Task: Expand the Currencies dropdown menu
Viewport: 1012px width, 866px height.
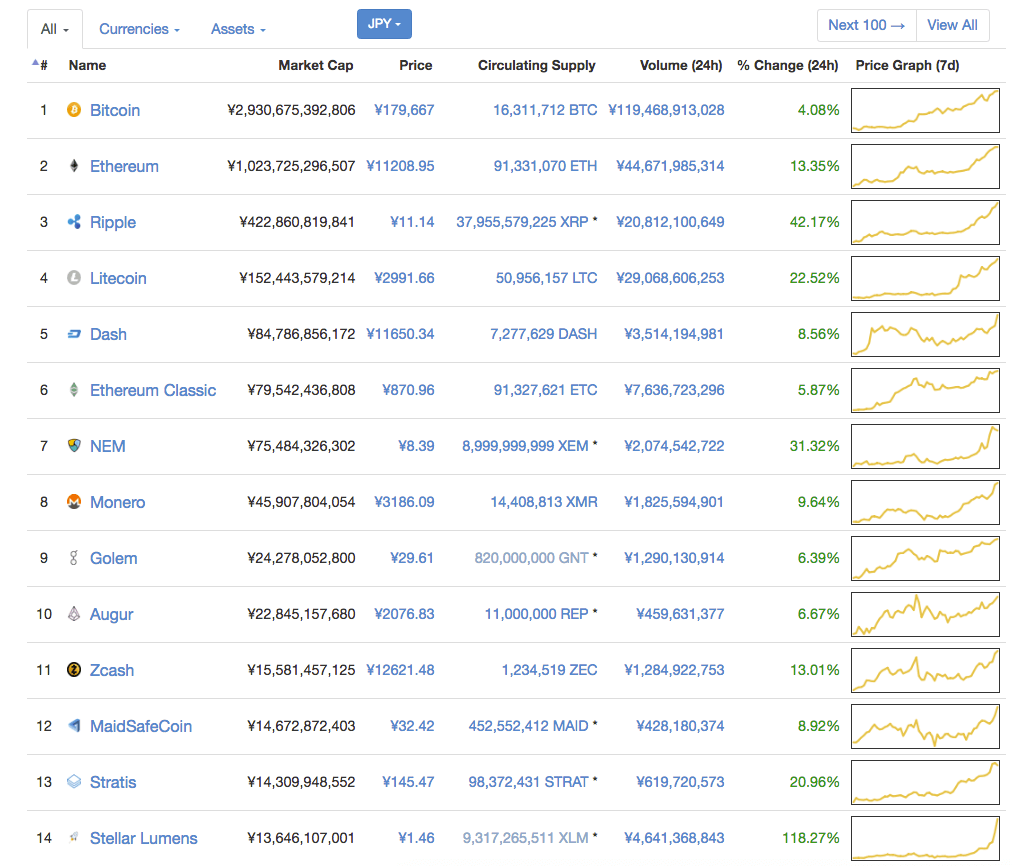Action: 139,30
